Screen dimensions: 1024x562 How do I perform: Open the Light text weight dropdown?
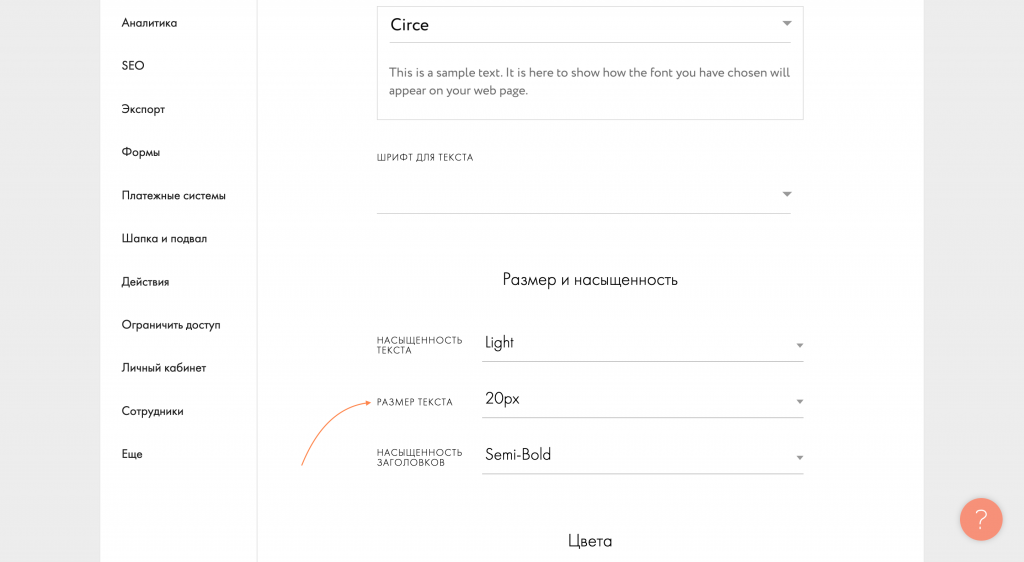pyautogui.click(x=642, y=343)
